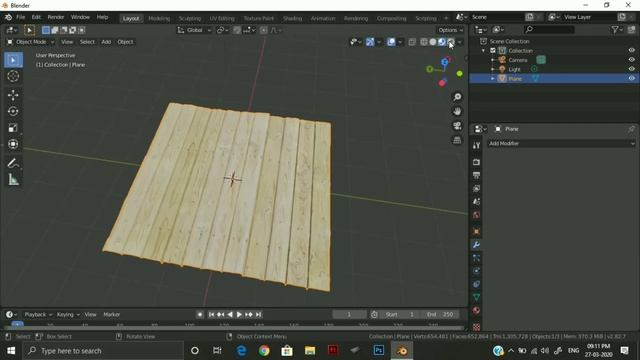Open Object Data properties tab
This screenshot has height=360, width=640.
476,297
